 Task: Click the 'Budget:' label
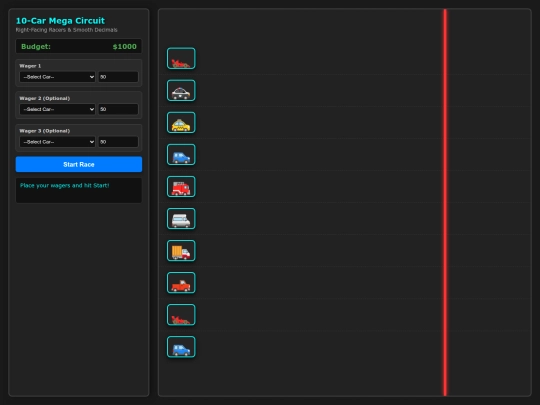(36, 46)
